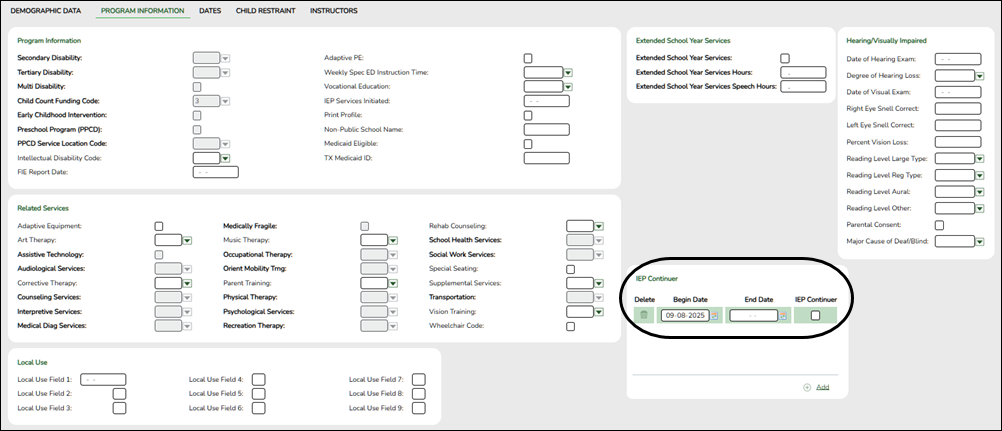1002x431 pixels.
Task: Open the DEMOGRAPHIC DATA tab
Action: click(x=45, y=11)
